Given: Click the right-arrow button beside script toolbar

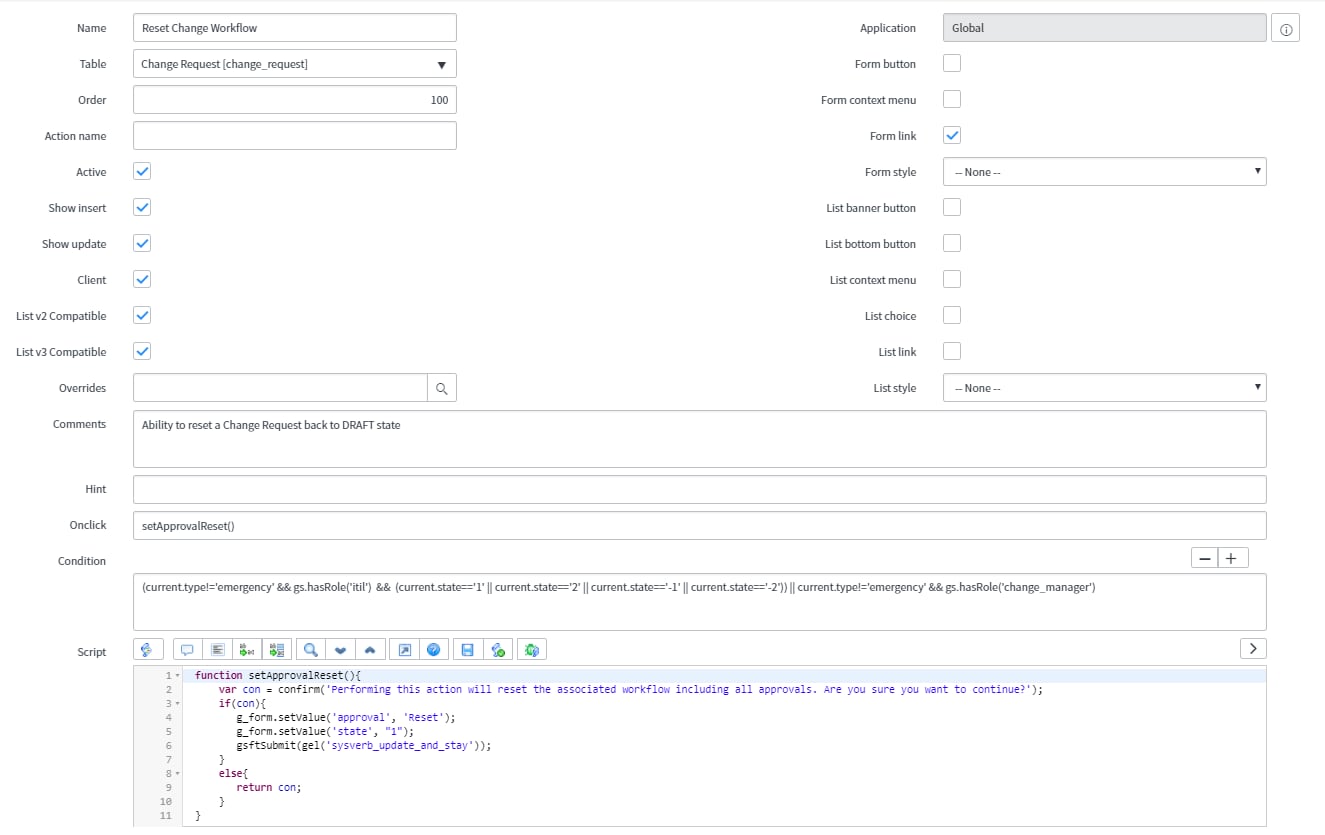Looking at the screenshot, I should click(1253, 649).
